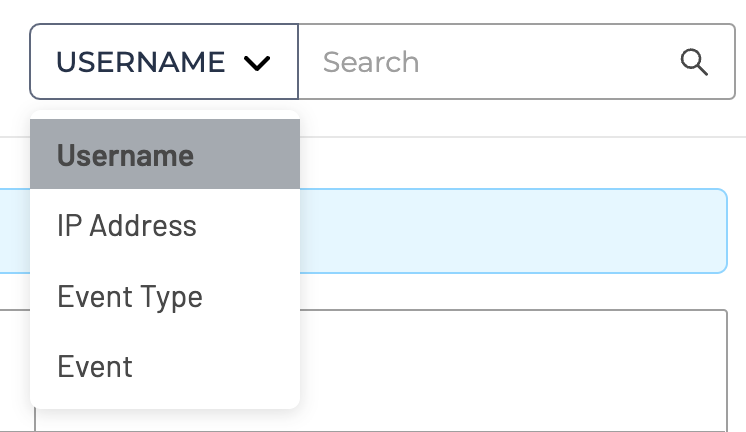
Task: Switch search filter to Event Type
Action: [x=130, y=297]
